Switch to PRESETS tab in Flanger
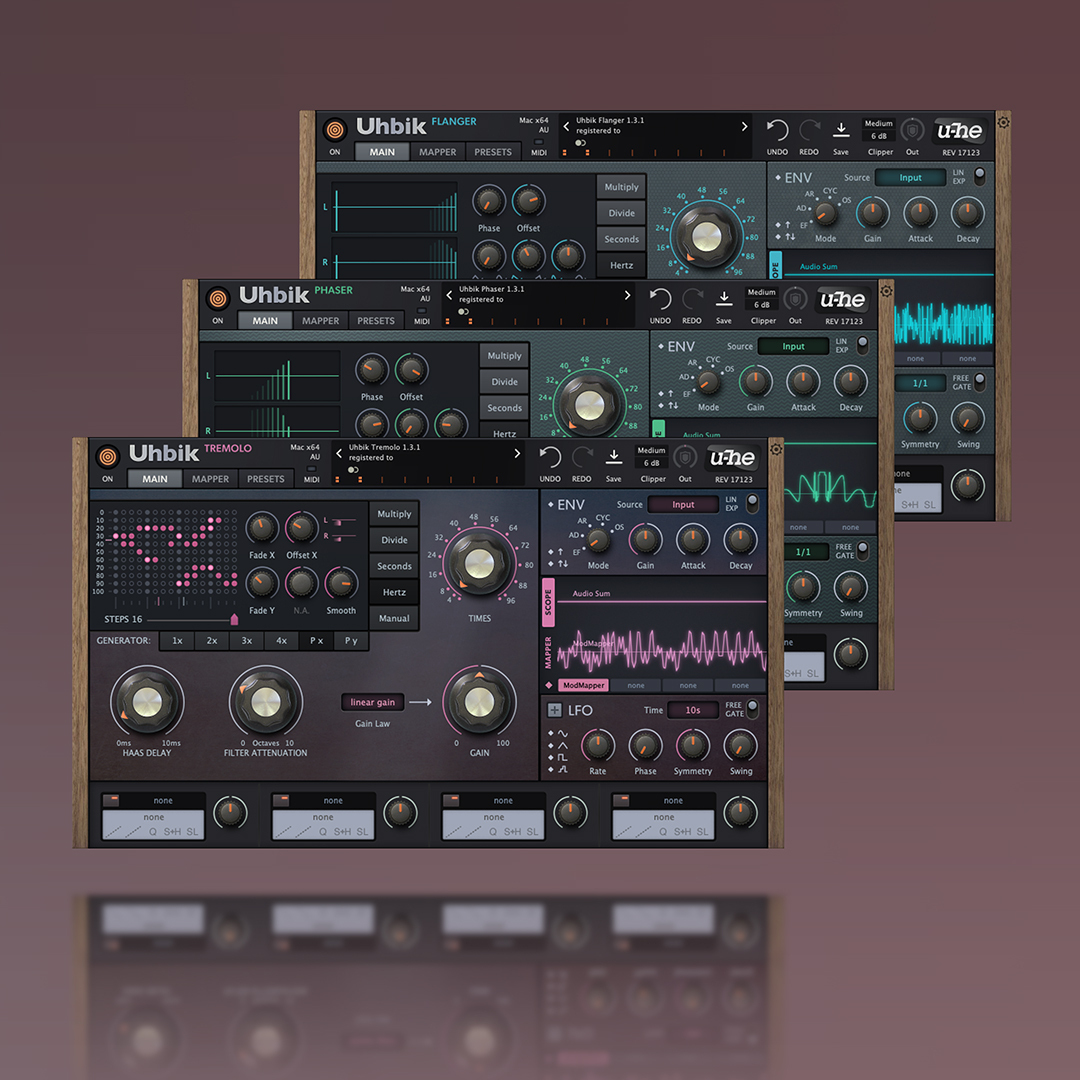 tap(493, 152)
